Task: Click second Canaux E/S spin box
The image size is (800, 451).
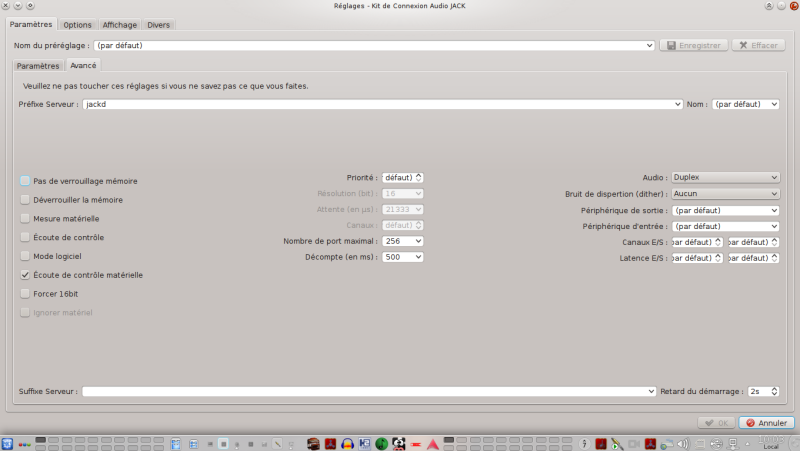Action: 754,242
